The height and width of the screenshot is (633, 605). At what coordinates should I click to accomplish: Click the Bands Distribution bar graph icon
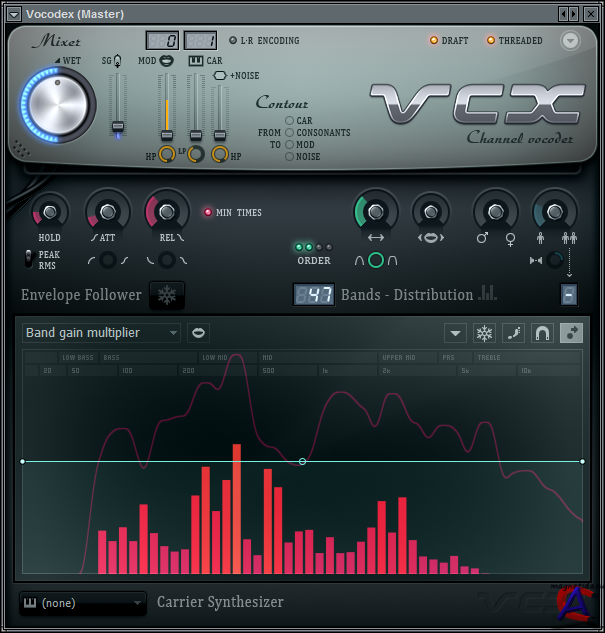tap(488, 293)
